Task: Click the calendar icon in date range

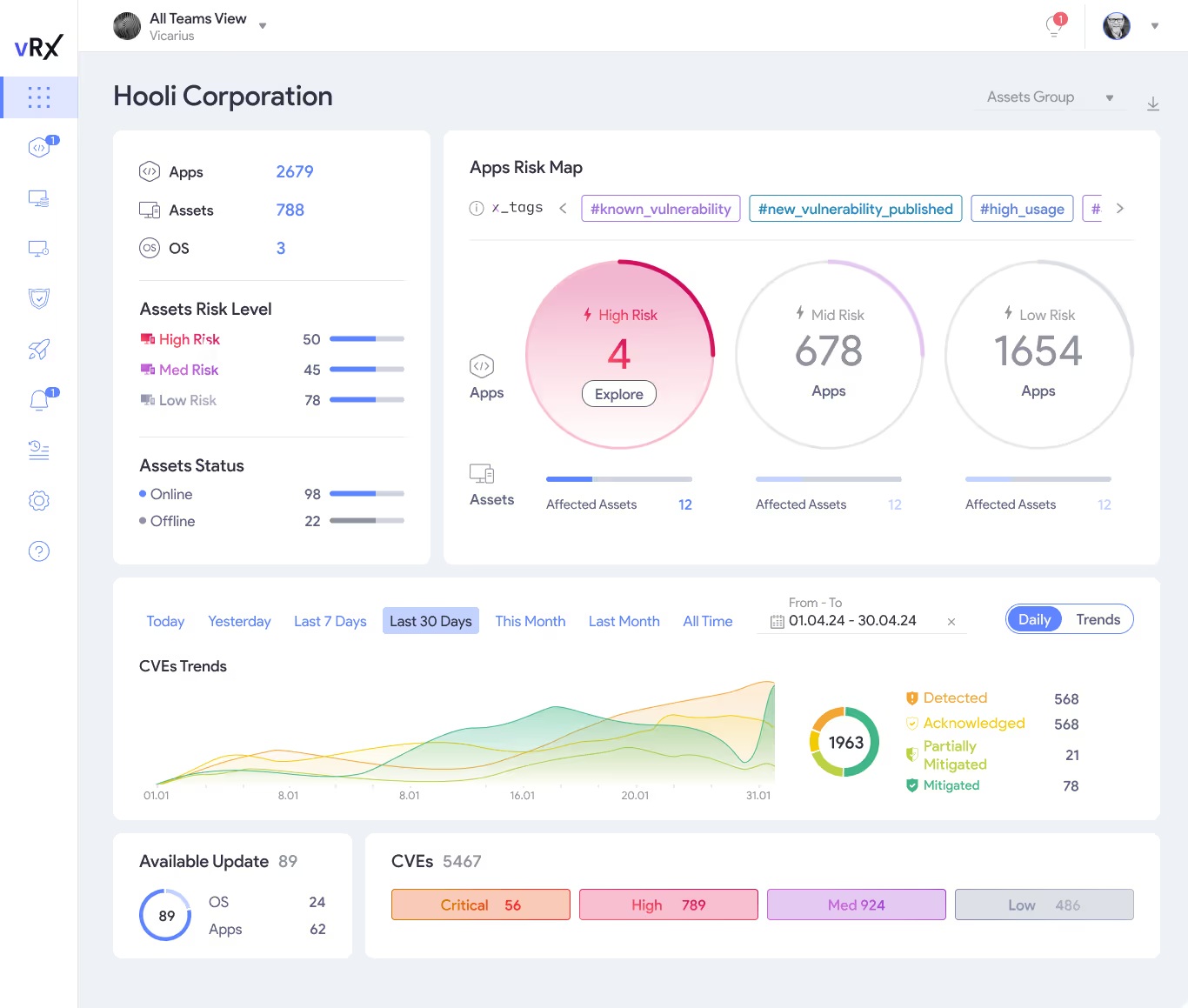Action: tap(778, 622)
